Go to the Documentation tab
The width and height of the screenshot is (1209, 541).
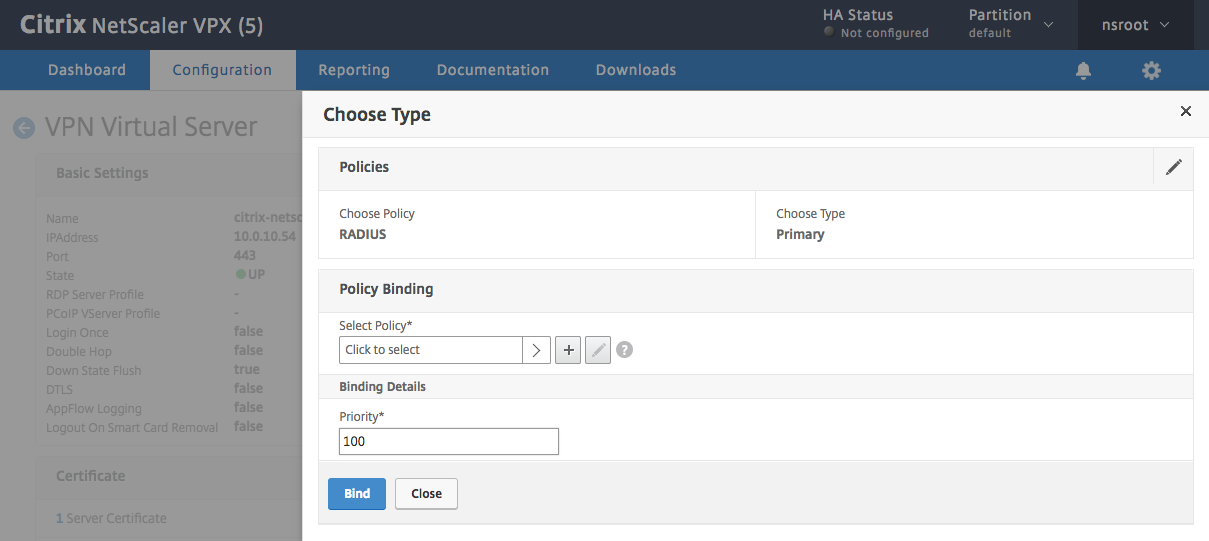[493, 70]
